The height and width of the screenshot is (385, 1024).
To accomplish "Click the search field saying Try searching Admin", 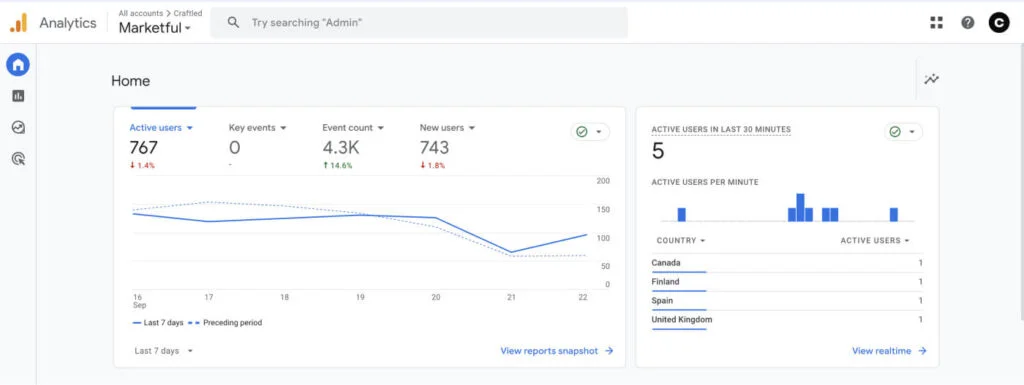I will pos(419,23).
